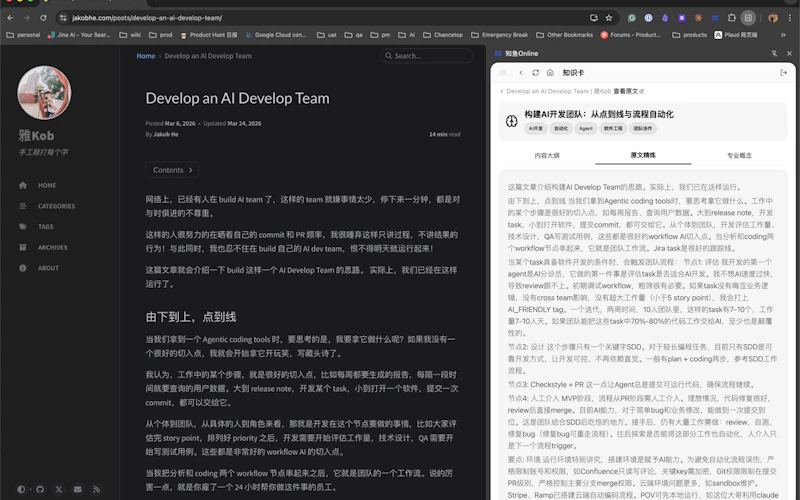
Task: Open the Other Bookmarks folder
Action: tap(565, 35)
